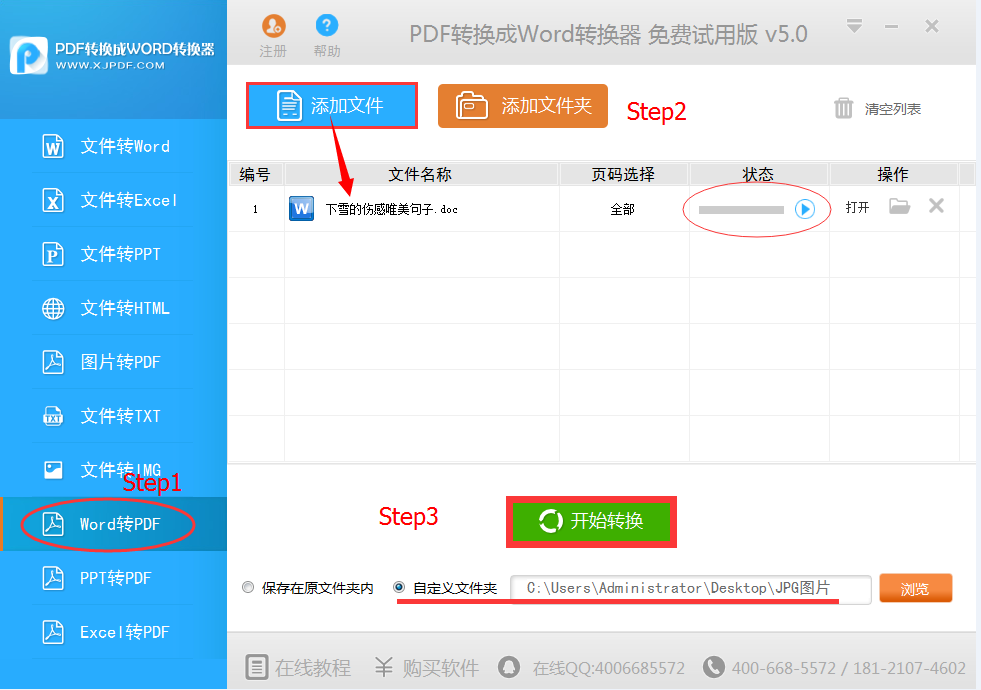Select 图片转PDF sidebar option

pyautogui.click(x=113, y=362)
